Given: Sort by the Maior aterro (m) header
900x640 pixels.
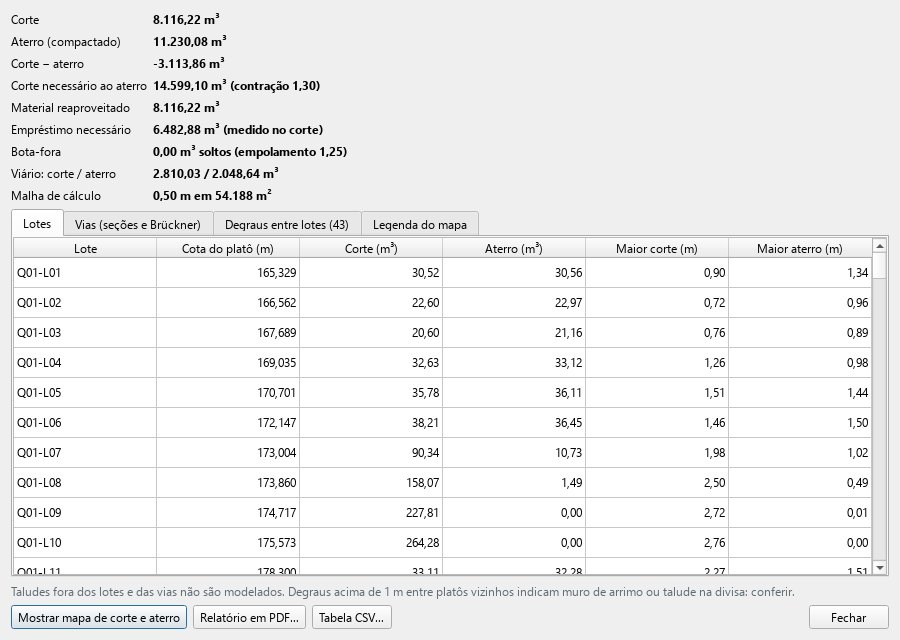Looking at the screenshot, I should tap(800, 249).
